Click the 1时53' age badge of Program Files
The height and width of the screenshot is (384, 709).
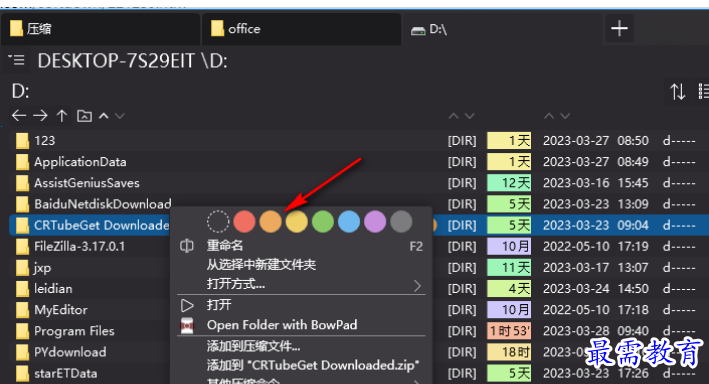point(509,331)
